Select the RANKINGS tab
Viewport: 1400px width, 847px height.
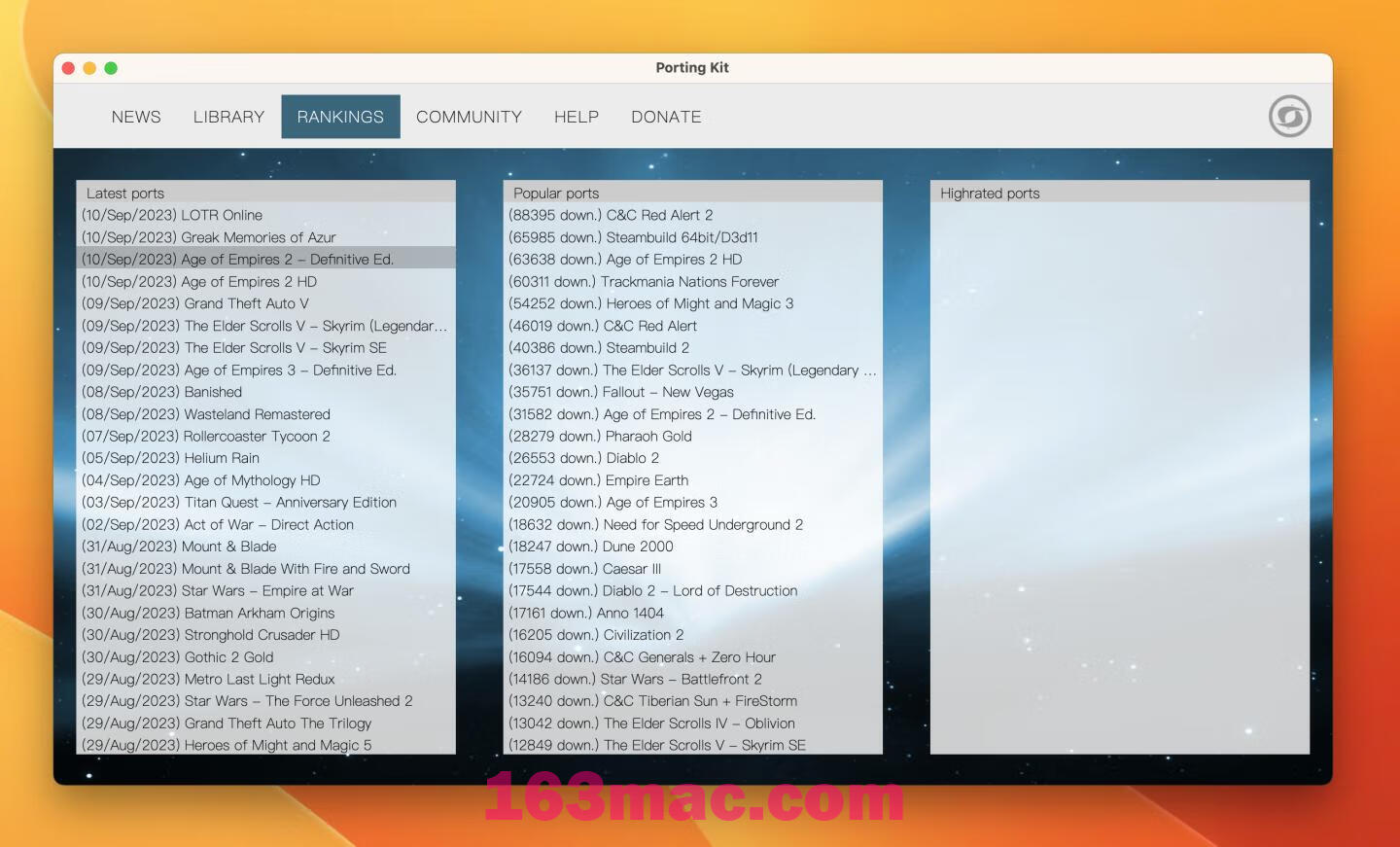click(340, 117)
